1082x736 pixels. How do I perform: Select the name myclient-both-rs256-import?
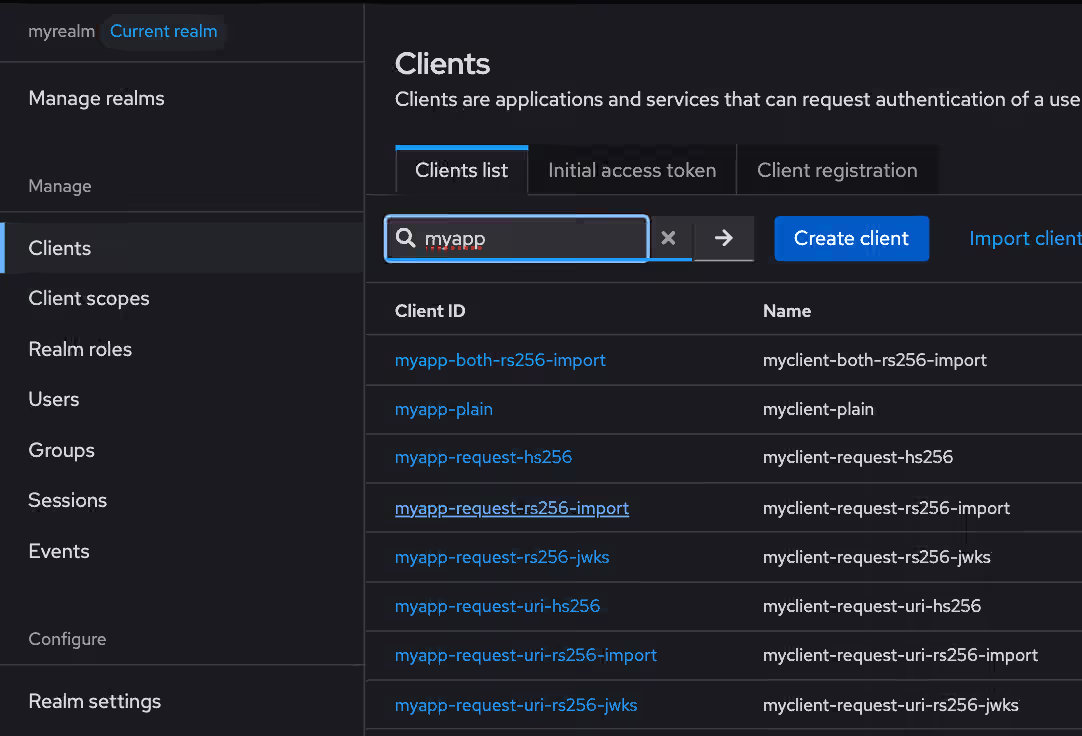(875, 360)
